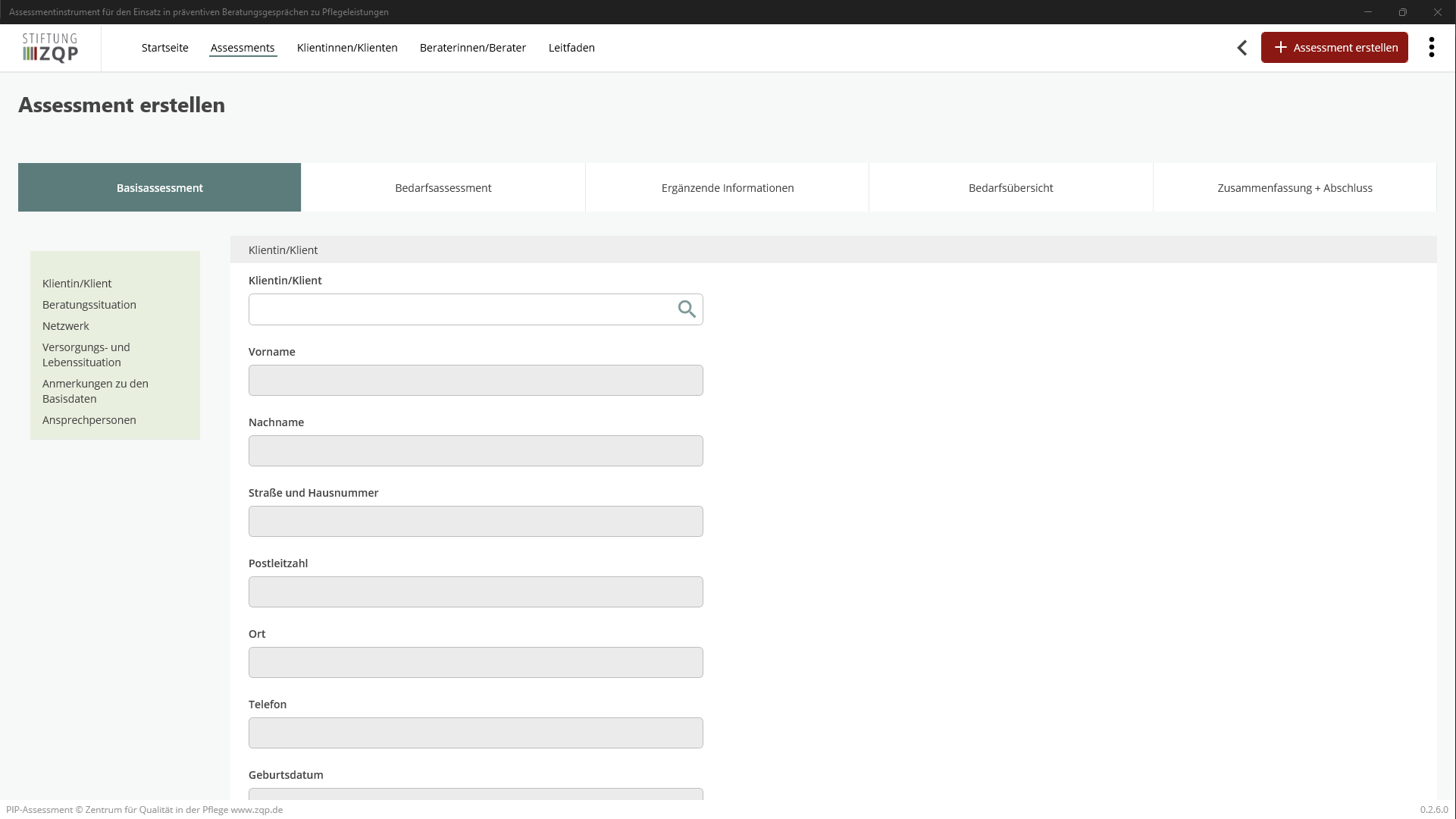Go to Klientinnen/Klienten navigation item
This screenshot has height=819, width=1456.
[x=347, y=48]
